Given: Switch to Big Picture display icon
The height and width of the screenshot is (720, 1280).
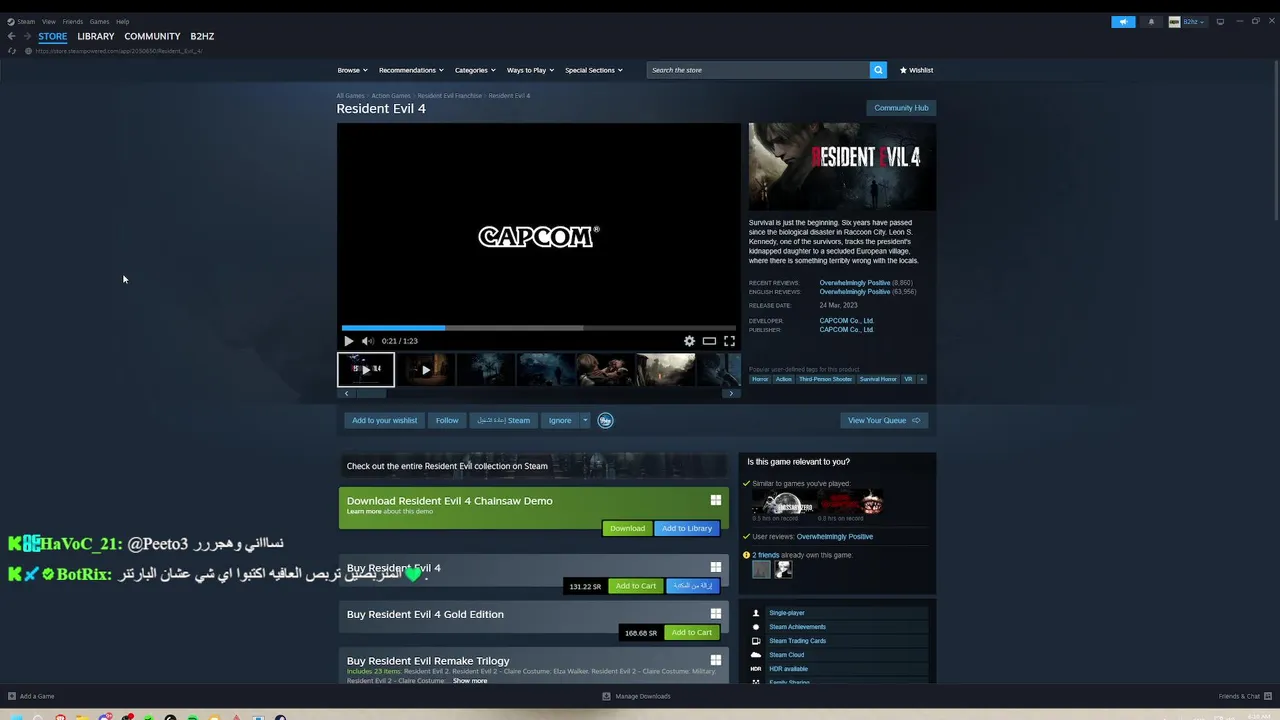Looking at the screenshot, I should click(1220, 21).
